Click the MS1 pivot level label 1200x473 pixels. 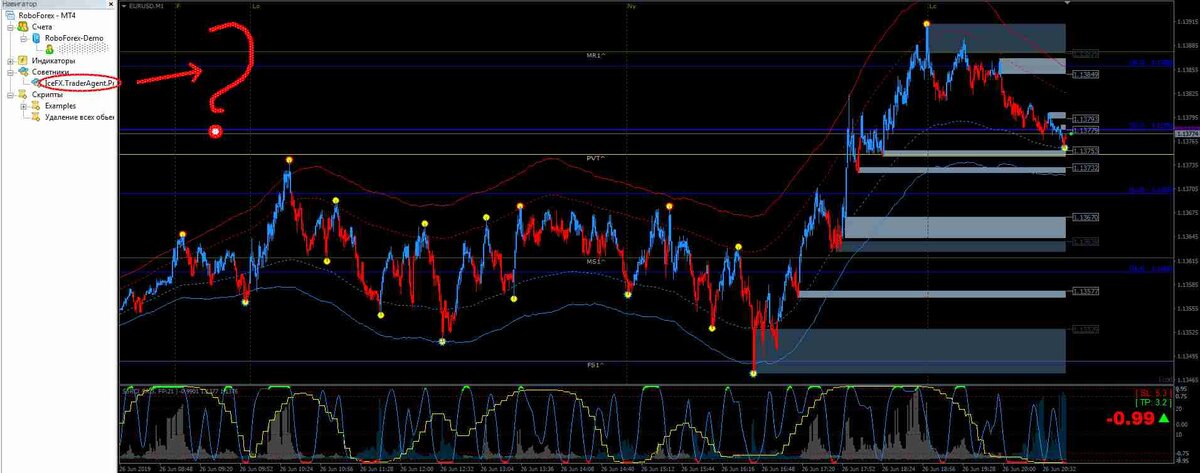click(597, 261)
